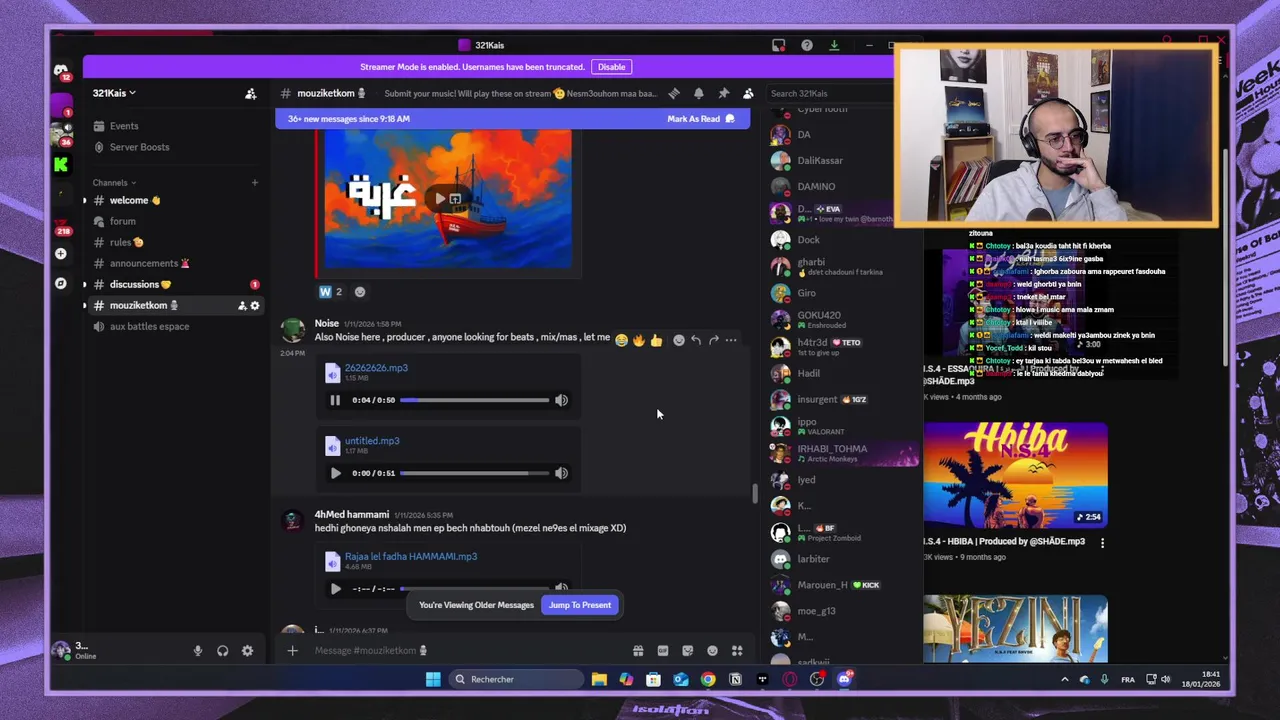The height and width of the screenshot is (720, 1280).
Task: Open 321Kais server dropdown menu
Action: click(x=114, y=93)
